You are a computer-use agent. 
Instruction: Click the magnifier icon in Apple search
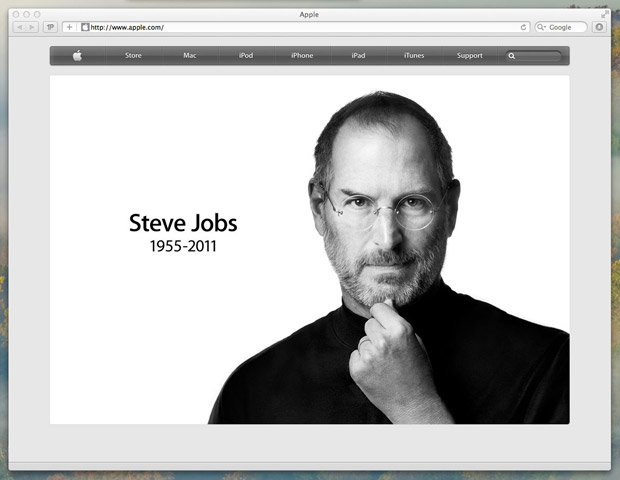pyautogui.click(x=512, y=56)
